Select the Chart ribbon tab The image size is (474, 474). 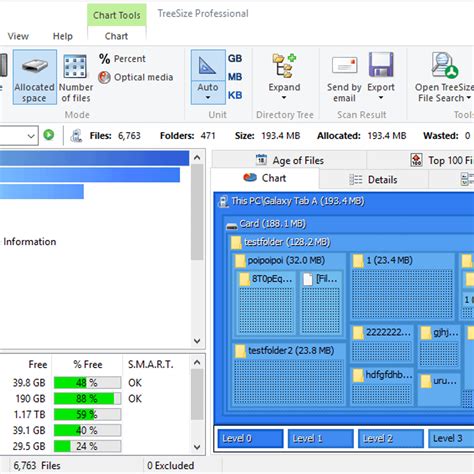pos(116,36)
